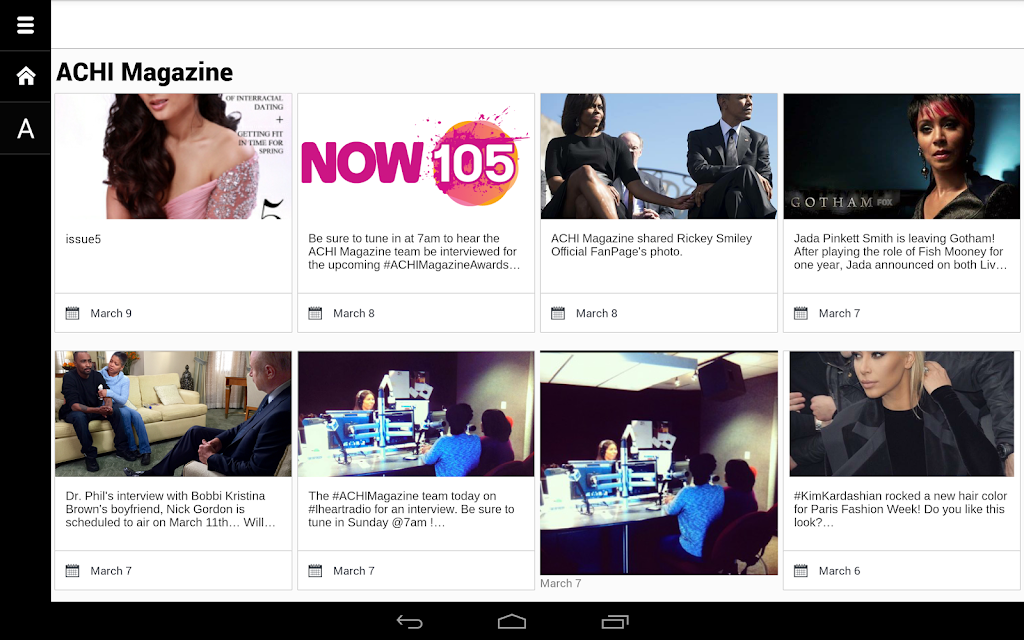Screen dimensions: 1024x640
Task: Click calendar icon on Jada Pinkett Smith card
Action: (x=801, y=313)
